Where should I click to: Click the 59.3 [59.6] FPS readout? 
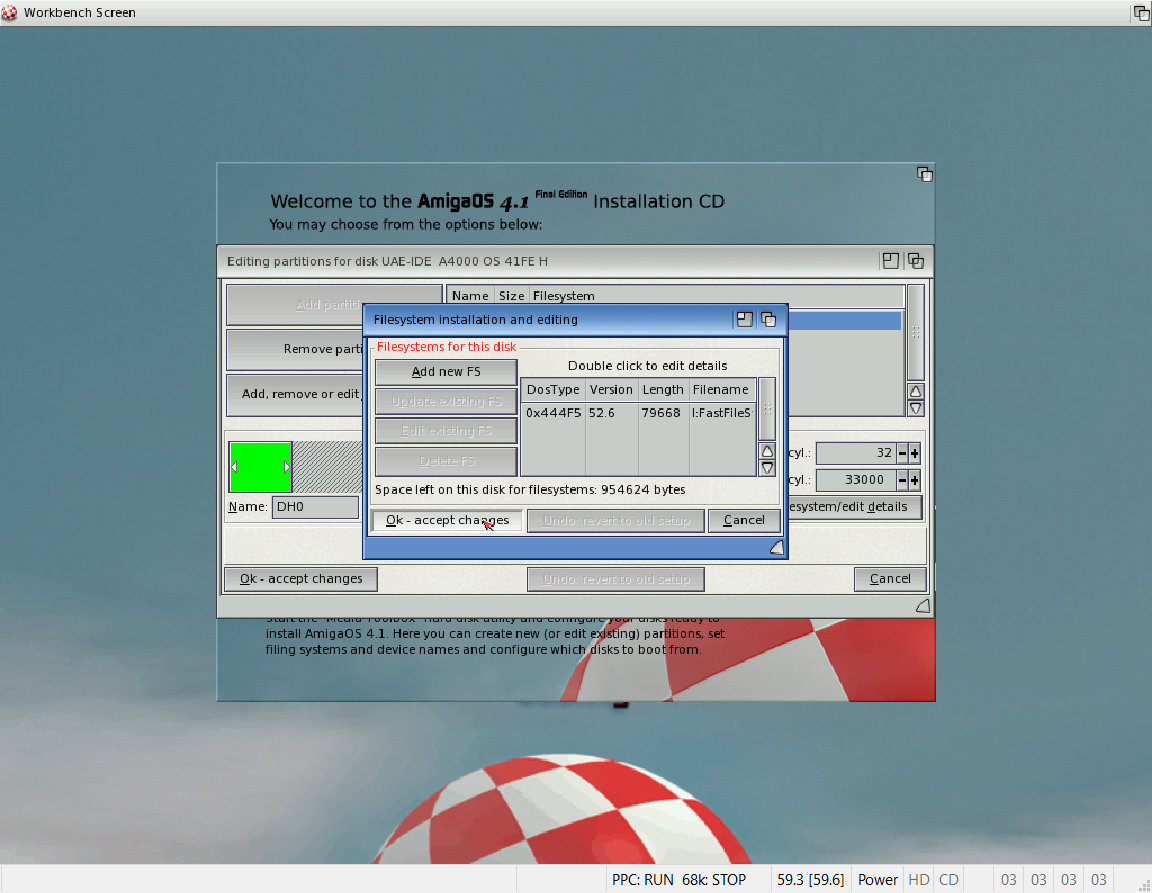[810, 880]
